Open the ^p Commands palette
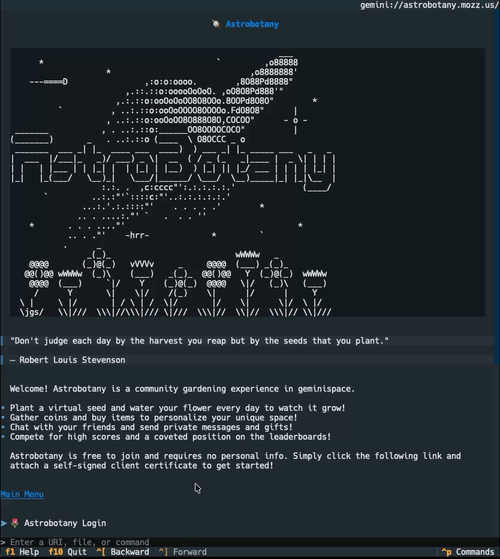The image size is (500, 559). [x=468, y=552]
